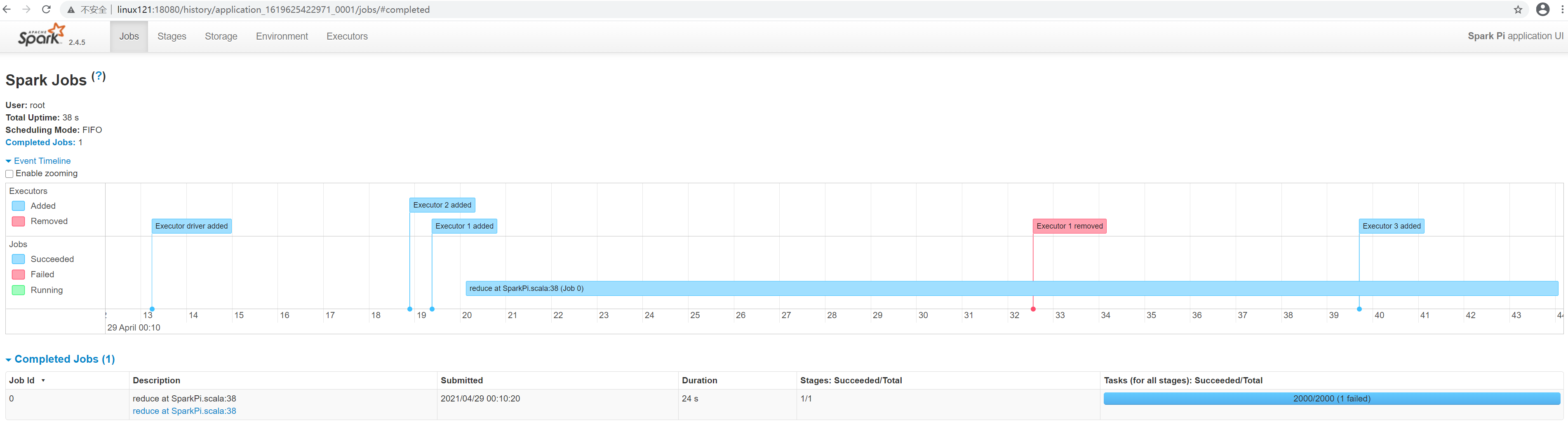Click the browser forward arrow
Viewport: 1568px width, 425px height.
click(x=27, y=10)
